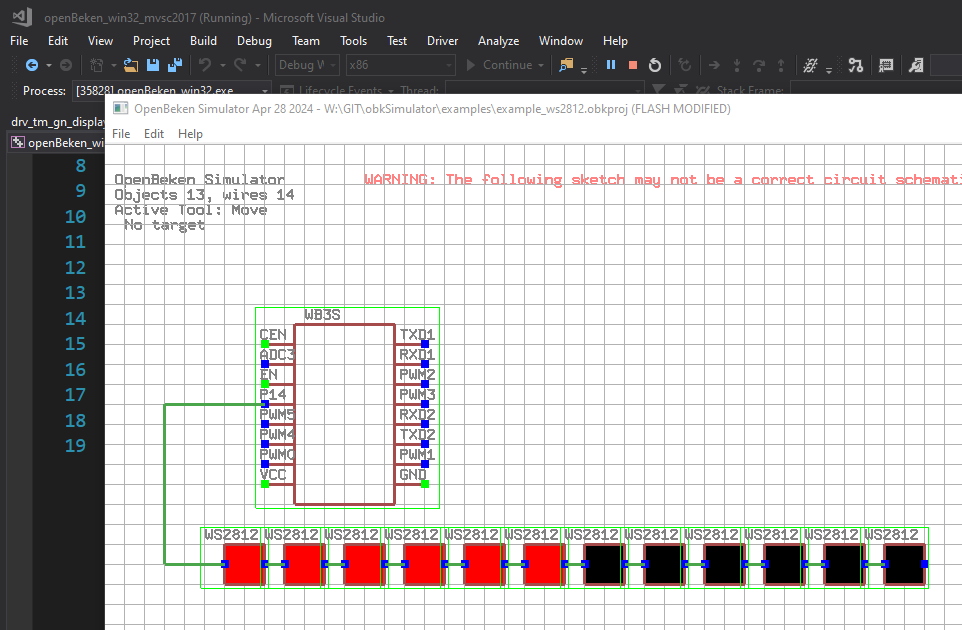
Task: Open the simulator's Help menu
Action: (x=190, y=133)
